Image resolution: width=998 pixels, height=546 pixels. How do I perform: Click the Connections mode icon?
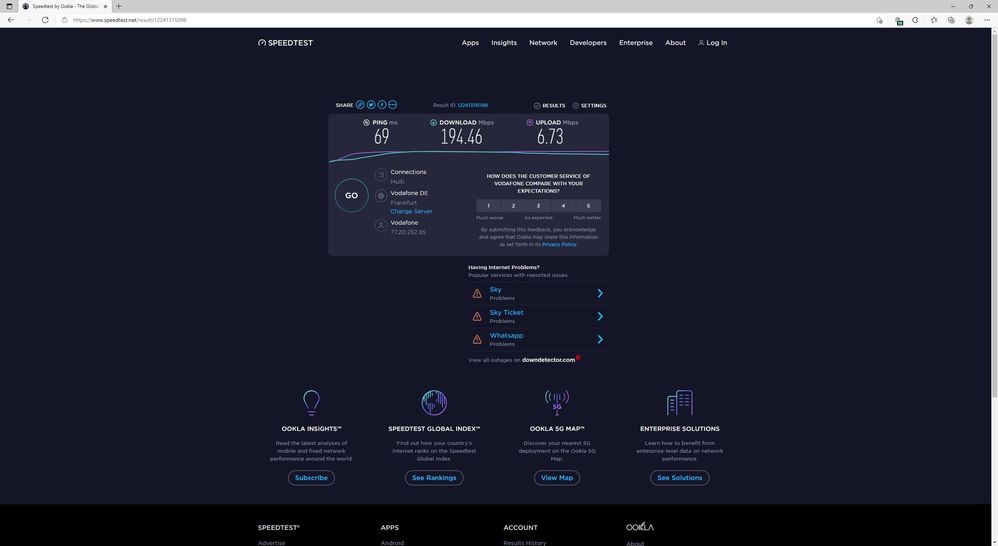pos(381,174)
